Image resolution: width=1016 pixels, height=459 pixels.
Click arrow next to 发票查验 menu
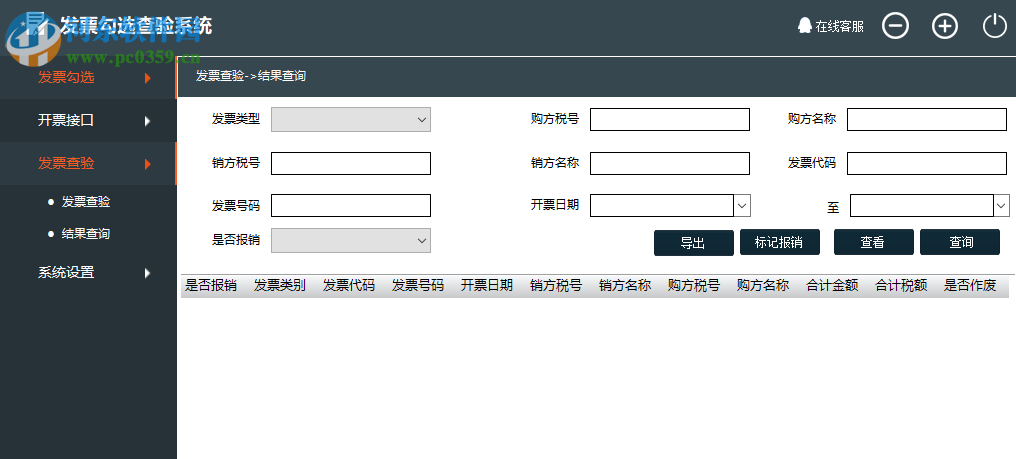click(x=148, y=163)
